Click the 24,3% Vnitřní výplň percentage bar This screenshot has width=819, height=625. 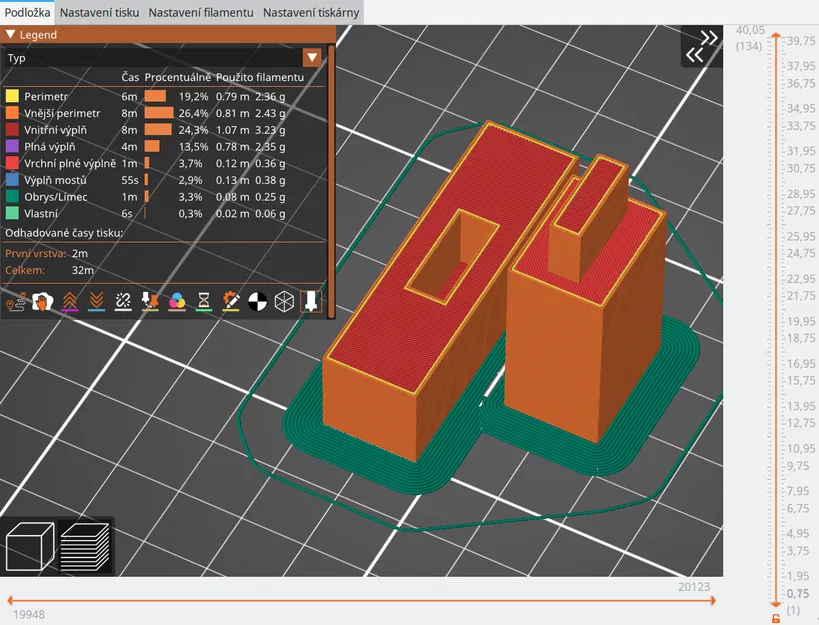click(x=158, y=129)
